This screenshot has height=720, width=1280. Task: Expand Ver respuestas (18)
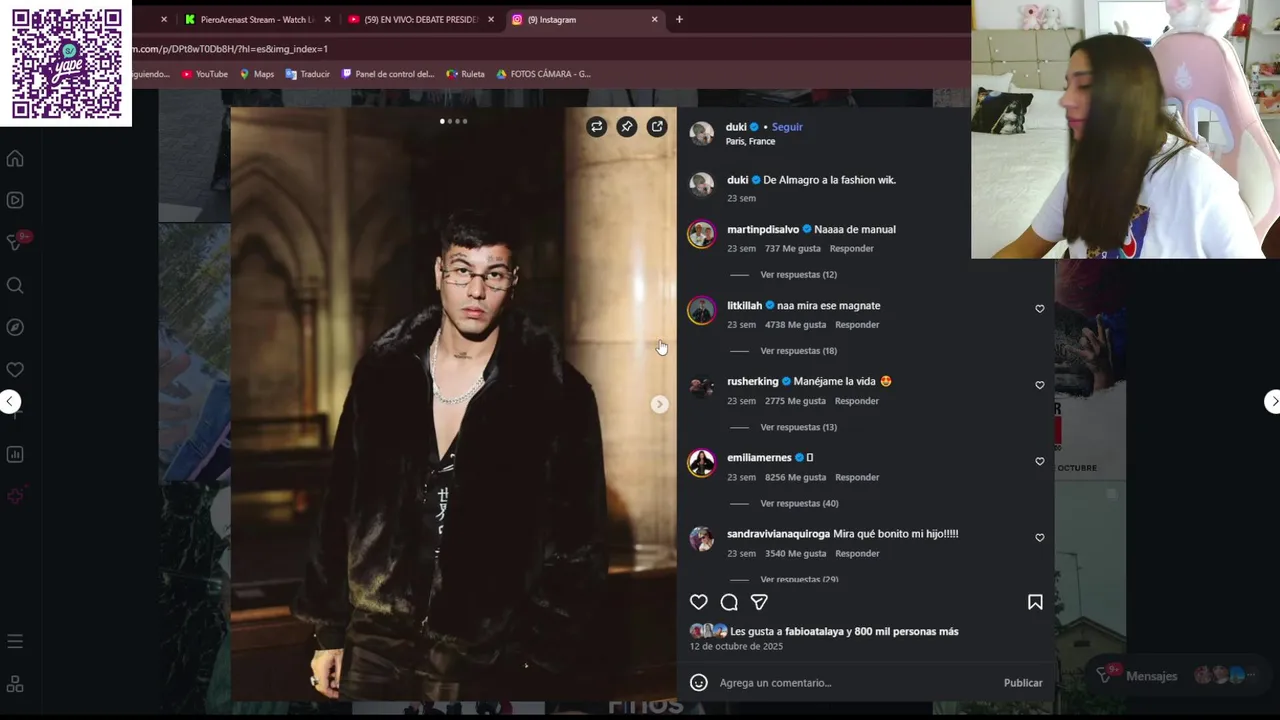point(798,351)
